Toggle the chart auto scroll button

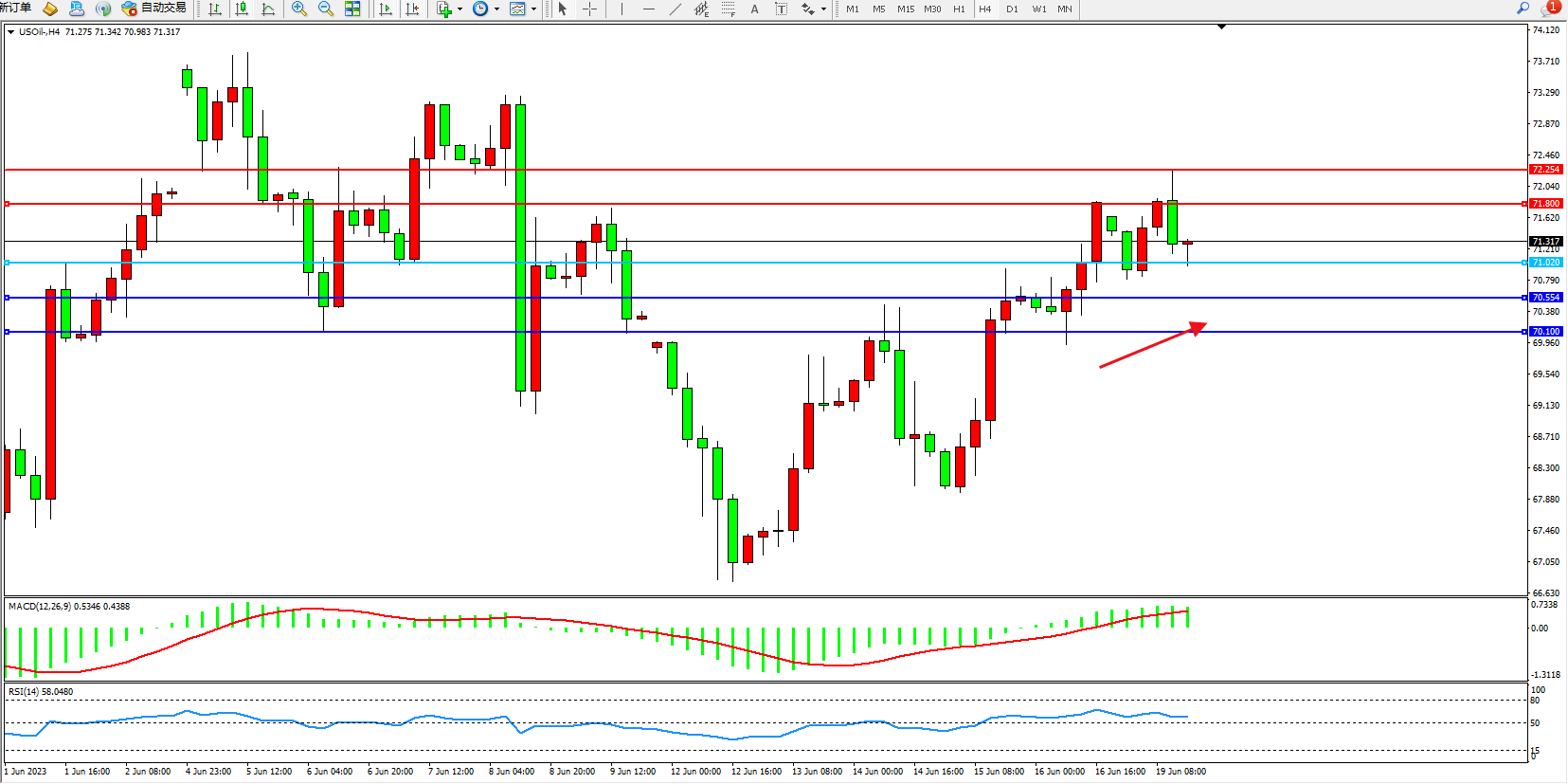pyautogui.click(x=386, y=9)
